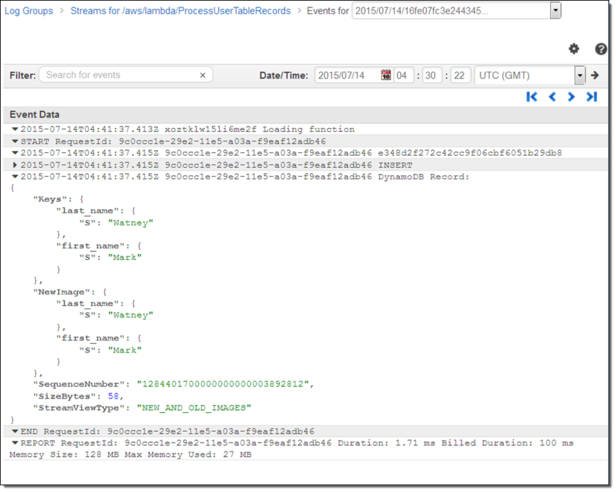The image size is (616, 492).
Task: Click the "Mark" value under NewImage
Action: click(x=125, y=350)
